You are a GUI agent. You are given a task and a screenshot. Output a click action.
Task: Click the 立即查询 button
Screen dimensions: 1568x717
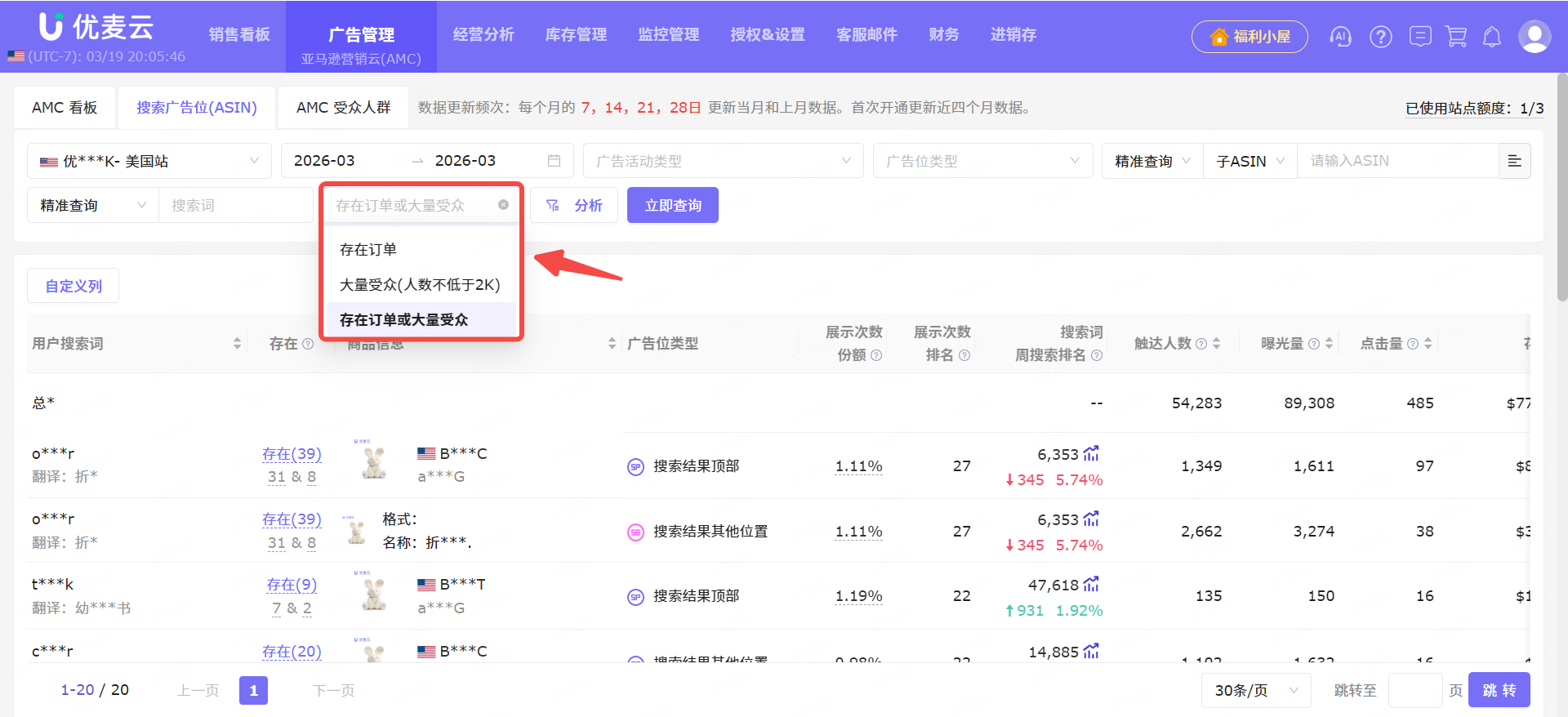(673, 205)
